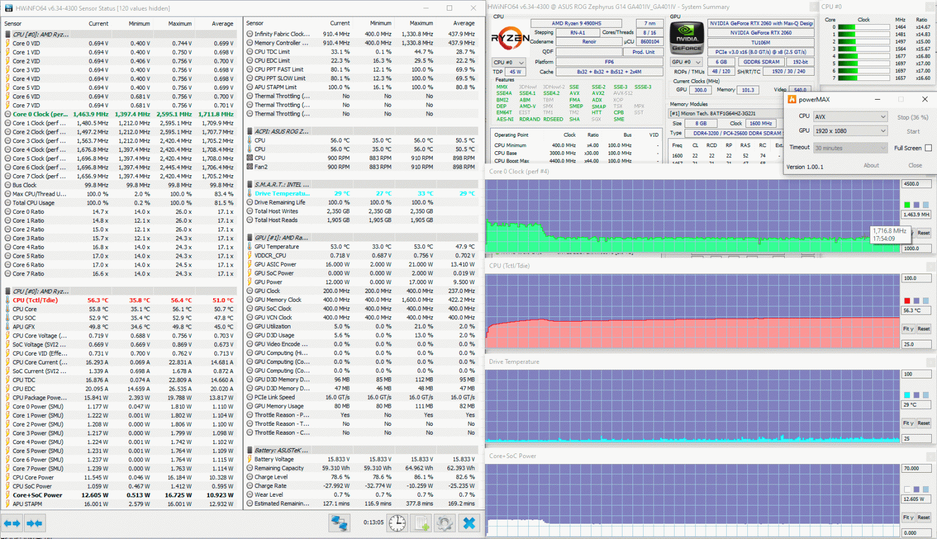
Task: Select the Core+SoC Power bold sensor row
Action: click(121, 495)
